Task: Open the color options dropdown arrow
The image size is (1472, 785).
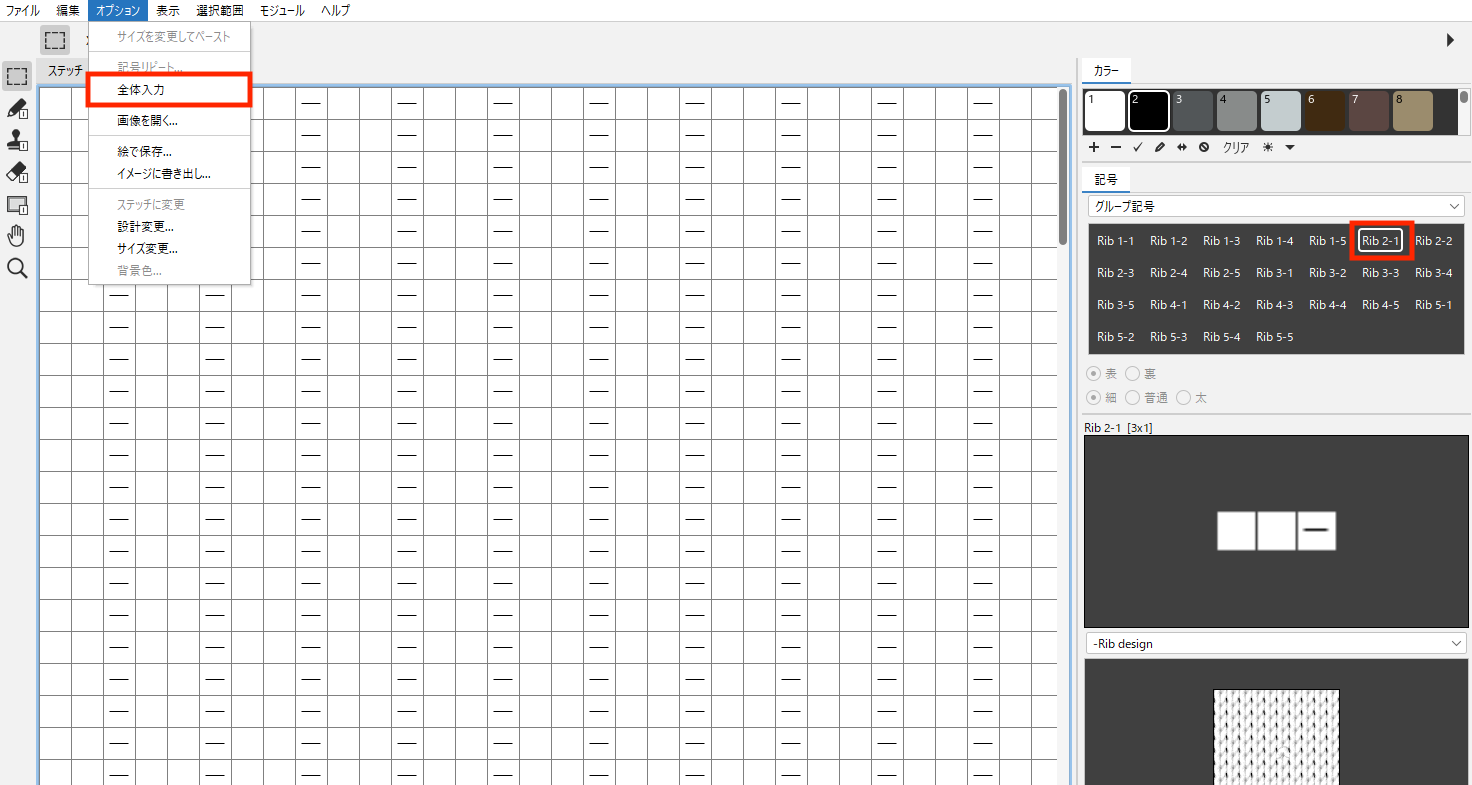Action: pyautogui.click(x=1290, y=147)
